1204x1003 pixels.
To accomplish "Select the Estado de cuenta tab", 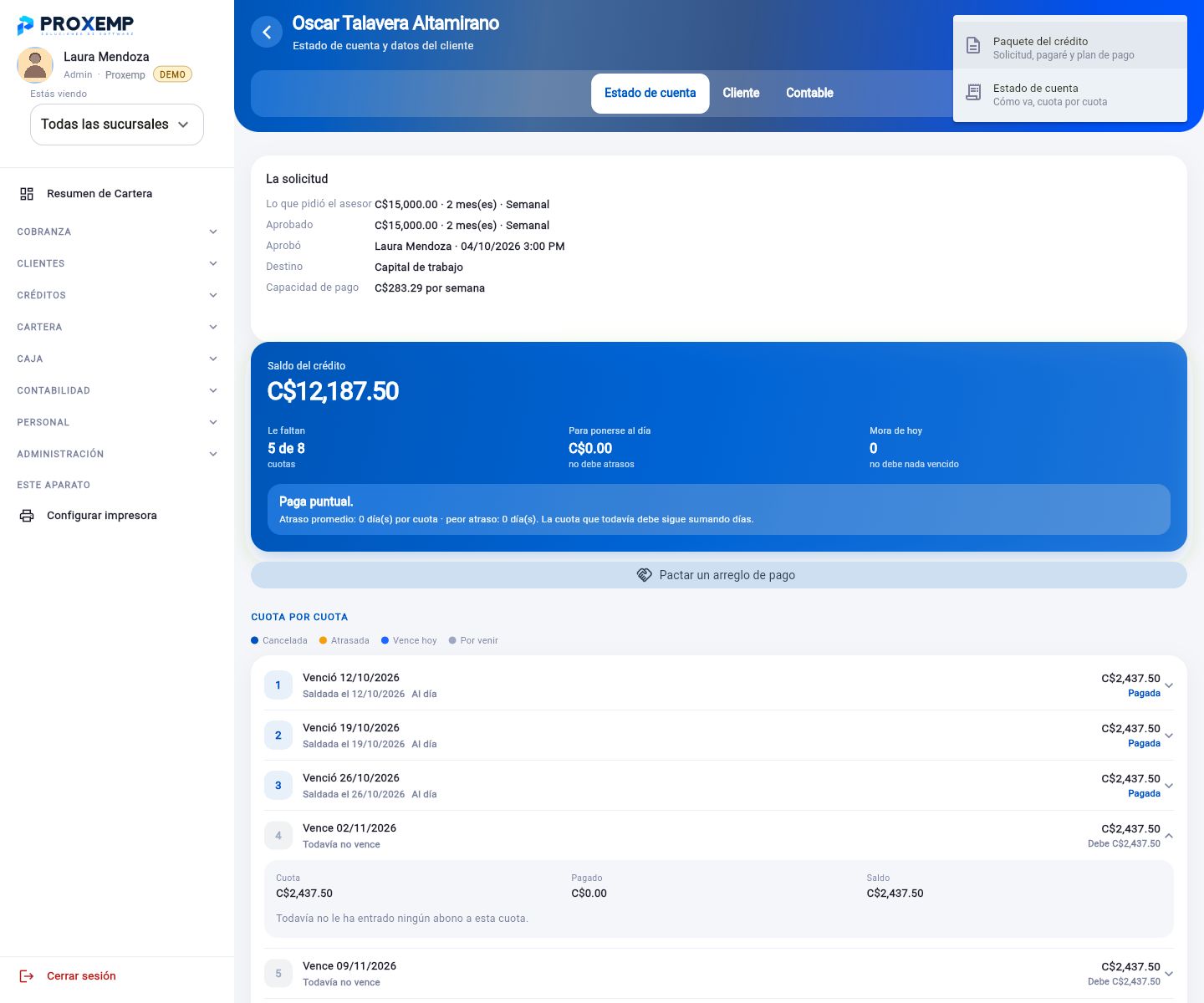I will point(650,94).
